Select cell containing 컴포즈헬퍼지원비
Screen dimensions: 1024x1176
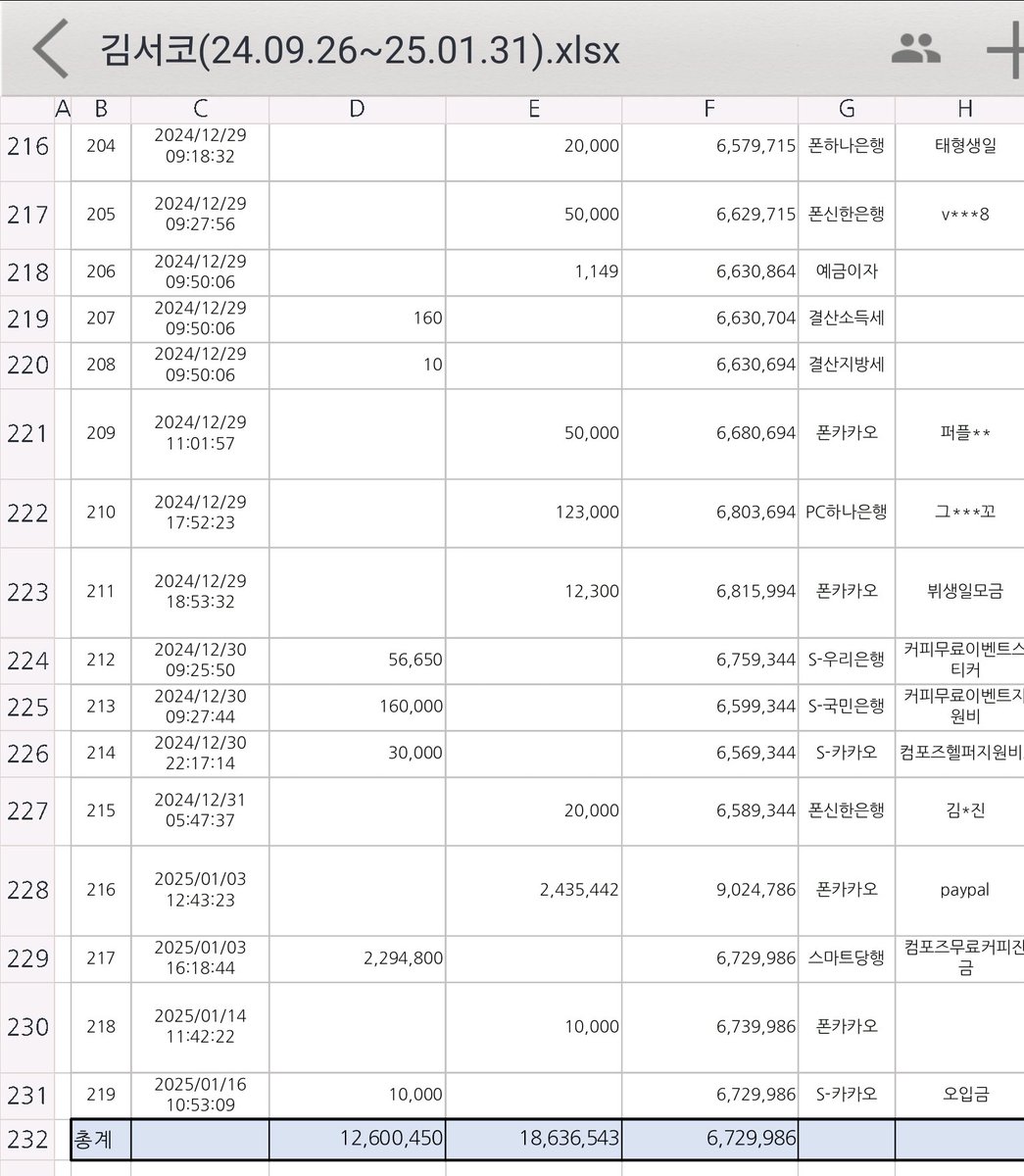(x=959, y=754)
